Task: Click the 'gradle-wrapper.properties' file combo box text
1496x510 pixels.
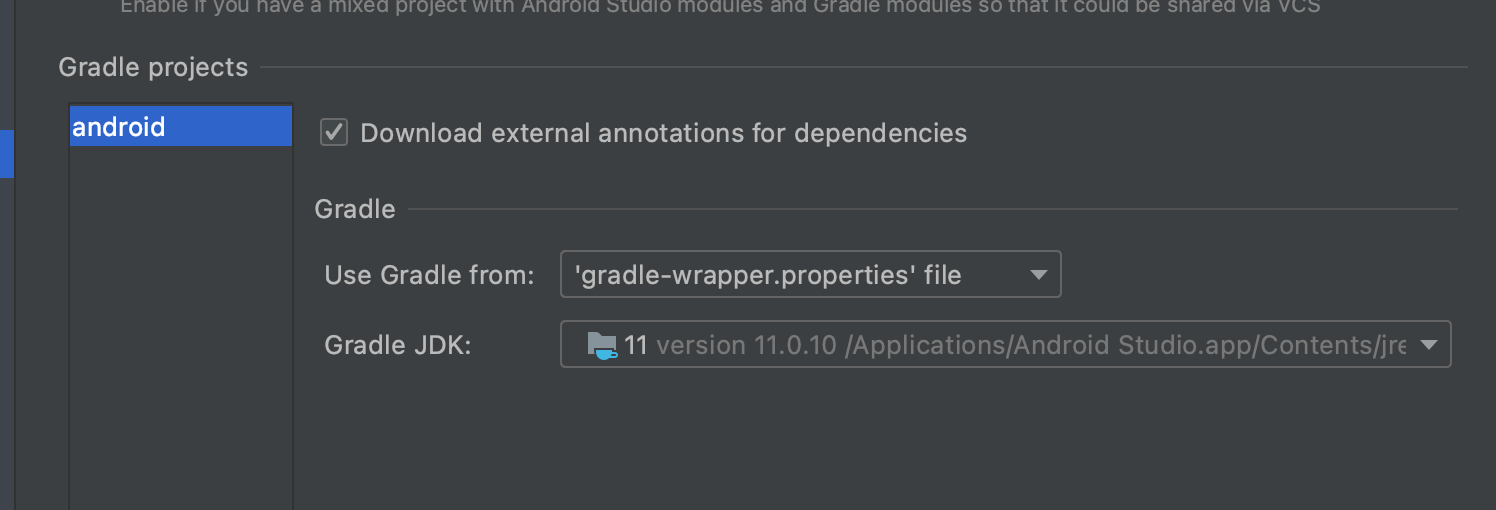Action: click(x=770, y=275)
